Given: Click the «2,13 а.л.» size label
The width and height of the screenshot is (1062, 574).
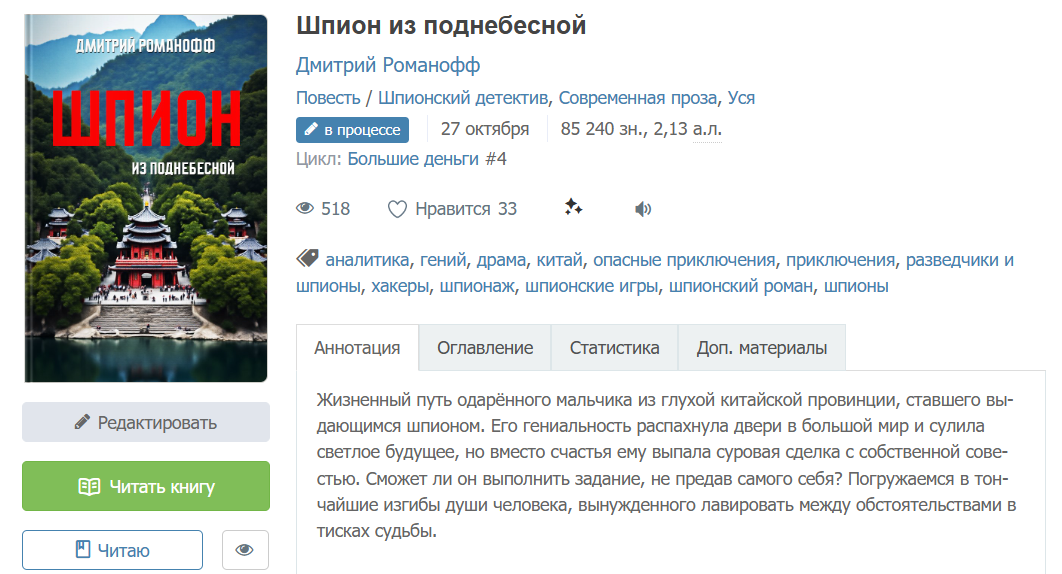Looking at the screenshot, I should [x=687, y=129].
